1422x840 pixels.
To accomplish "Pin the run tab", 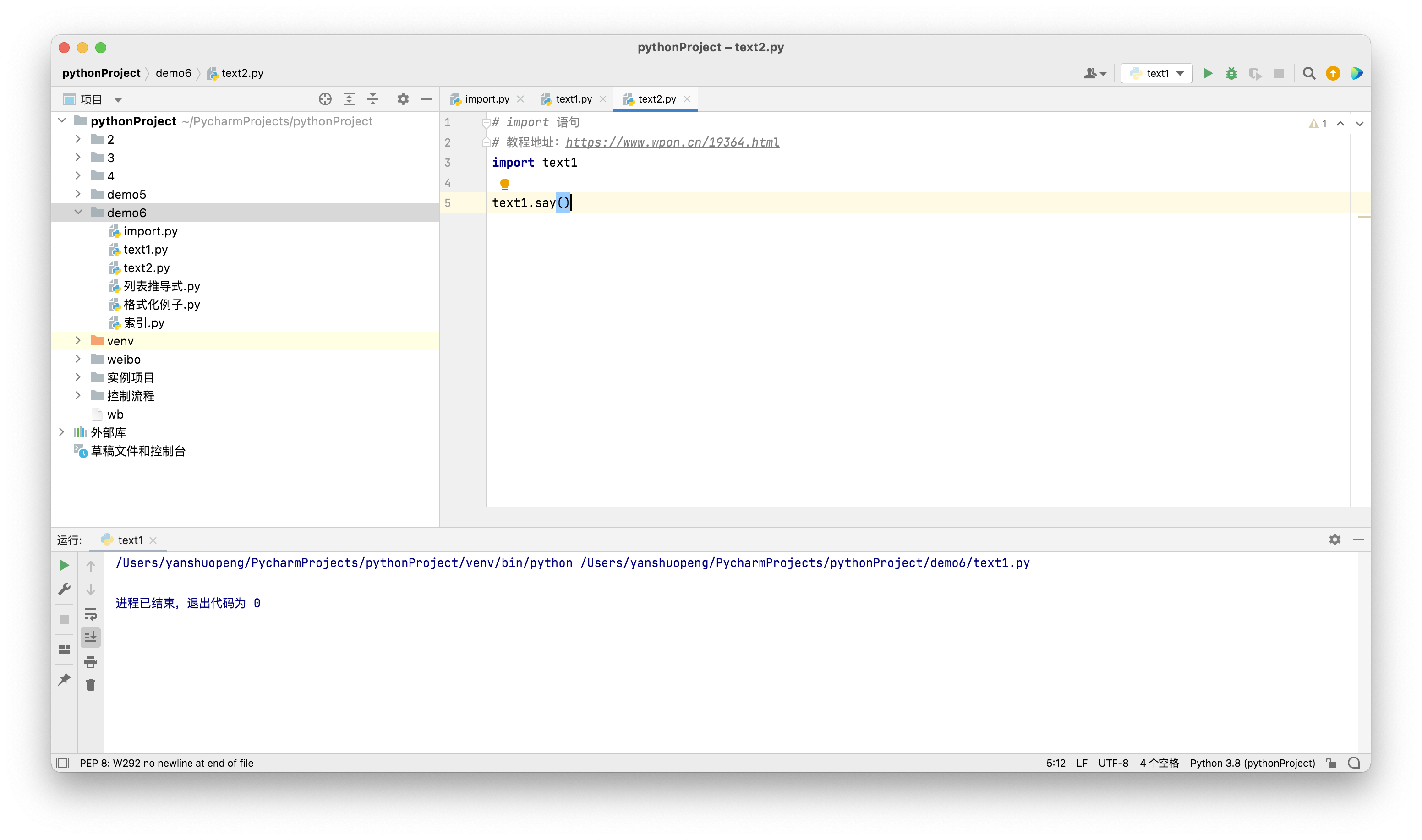I will (x=65, y=679).
